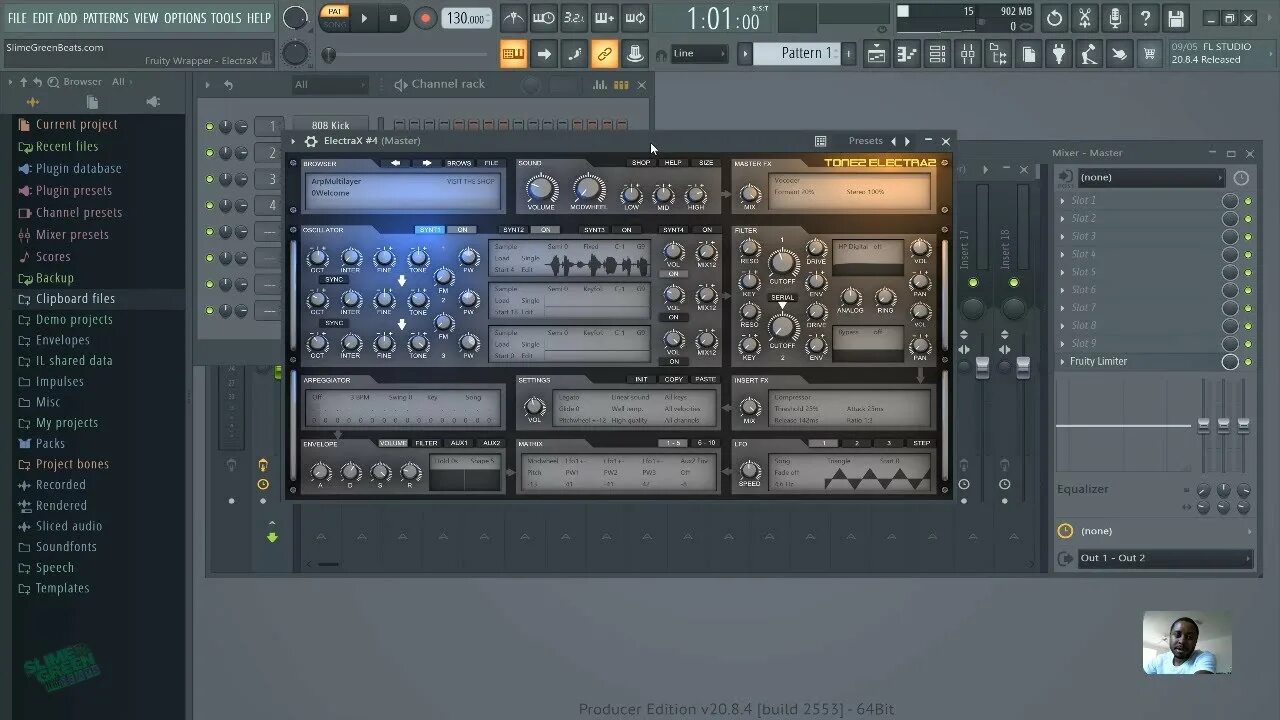Open Presets menu in ElectraX title bar
This screenshot has height=720, width=1280.
865,141
